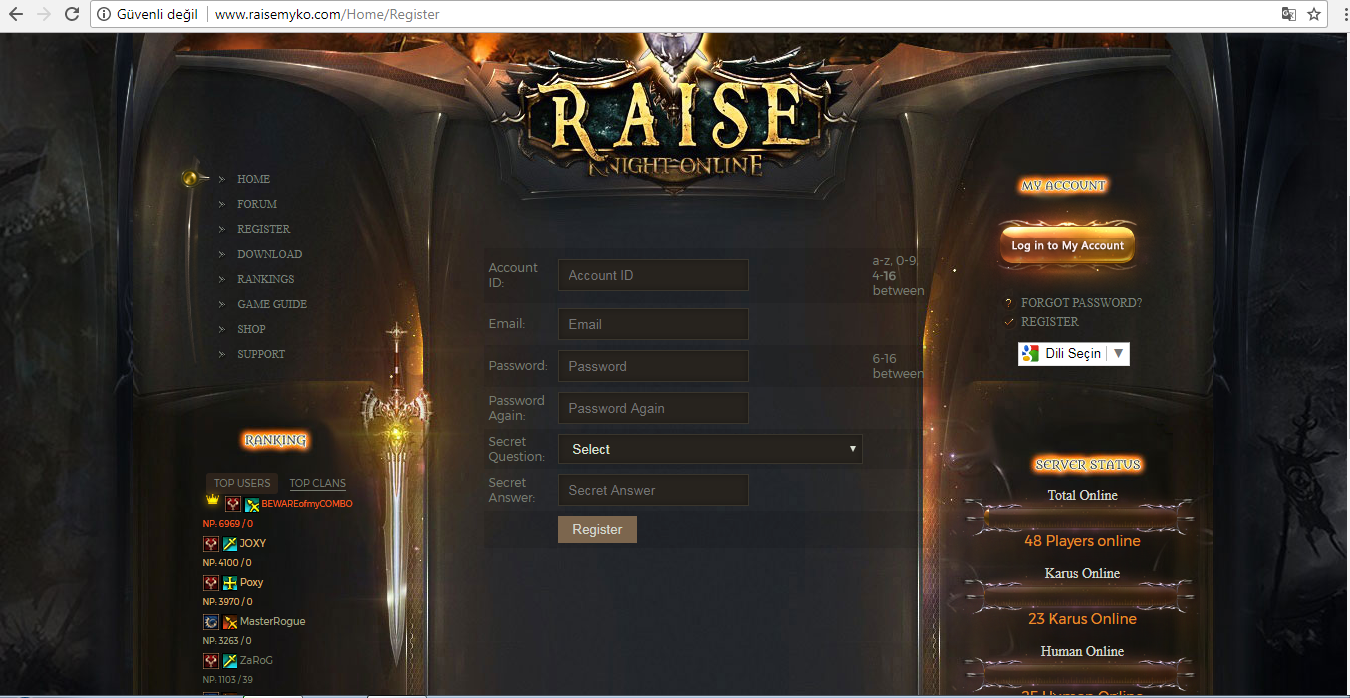This screenshot has width=1350, height=698.
Task: Expand the Dili Seçin language dropdown
Action: coord(1074,353)
